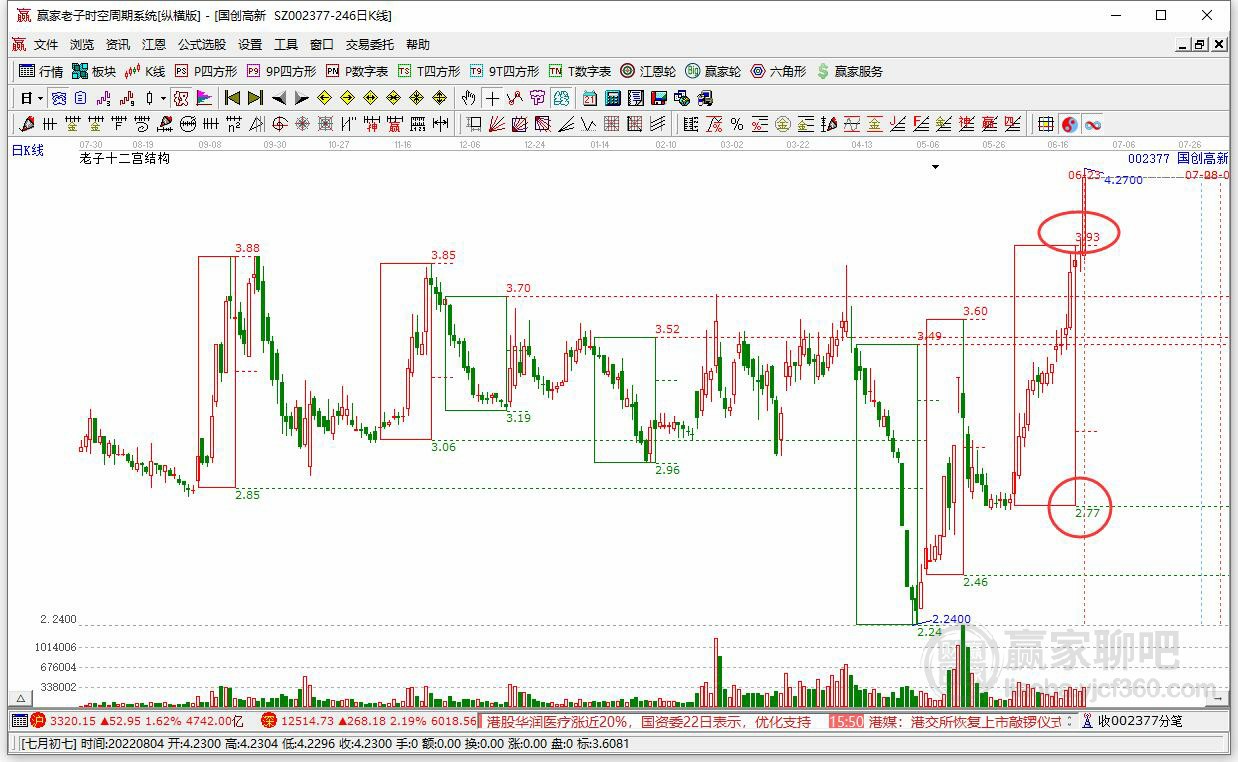Viewport: 1238px width, 762px height.
Task: Toggle the highlighted 权 adjustment button
Action: 180,98
